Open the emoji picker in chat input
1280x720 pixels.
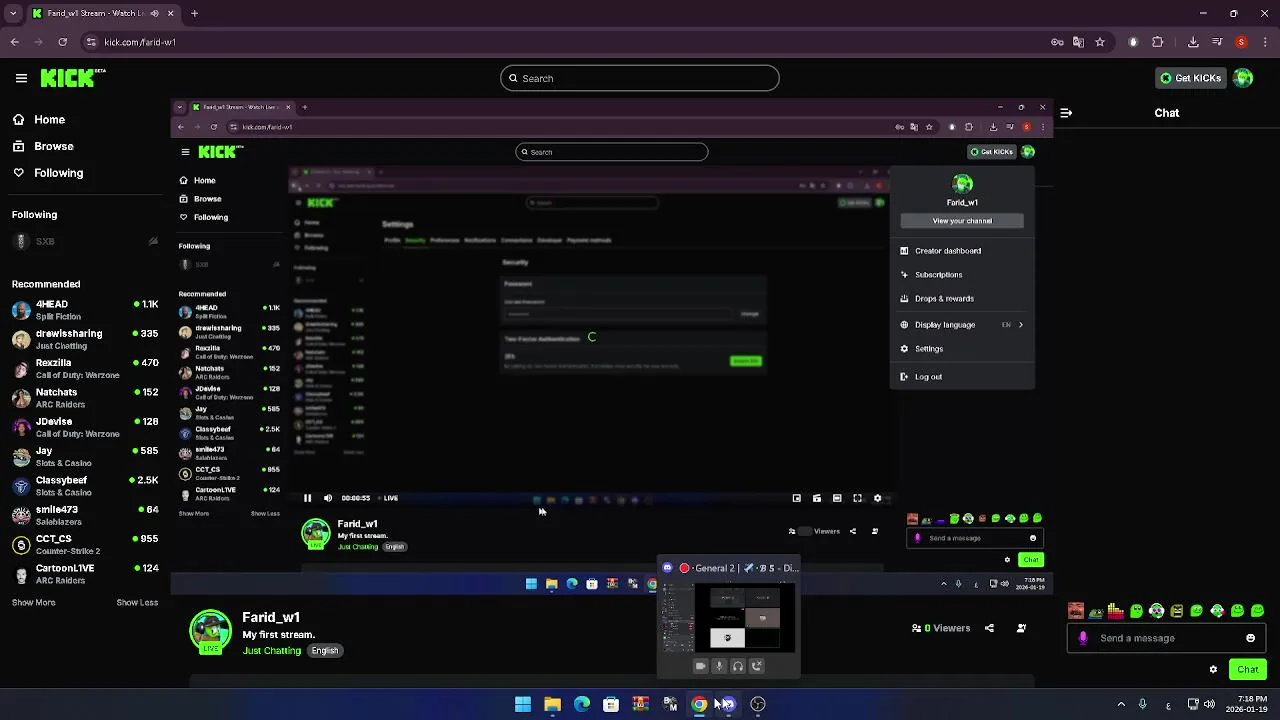pyautogui.click(x=1250, y=638)
